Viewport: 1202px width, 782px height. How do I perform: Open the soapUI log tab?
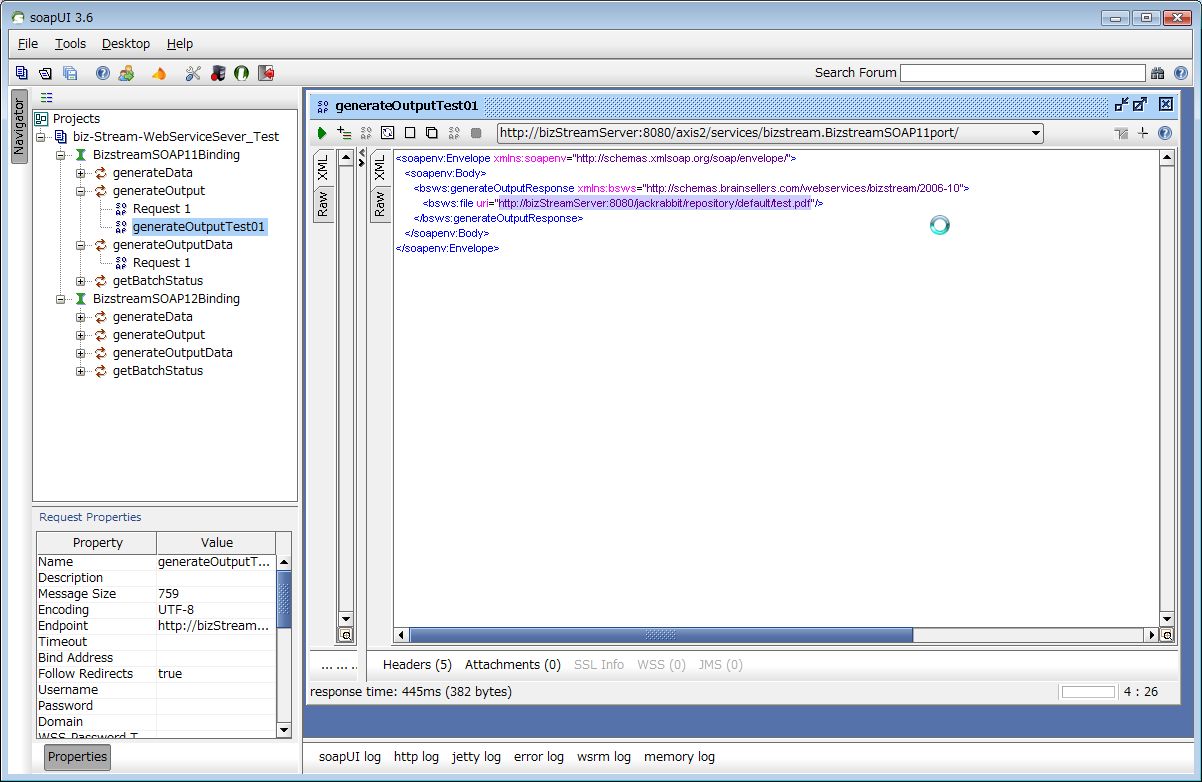[350, 757]
